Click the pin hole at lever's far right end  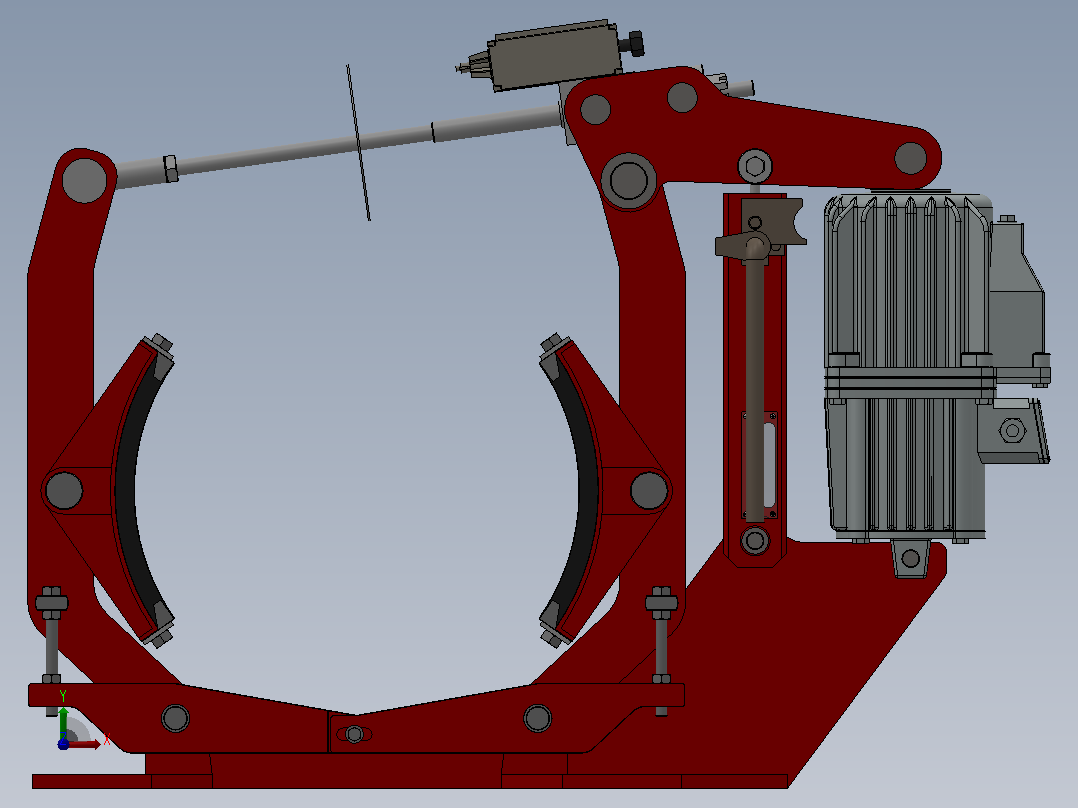[x=910, y=158]
